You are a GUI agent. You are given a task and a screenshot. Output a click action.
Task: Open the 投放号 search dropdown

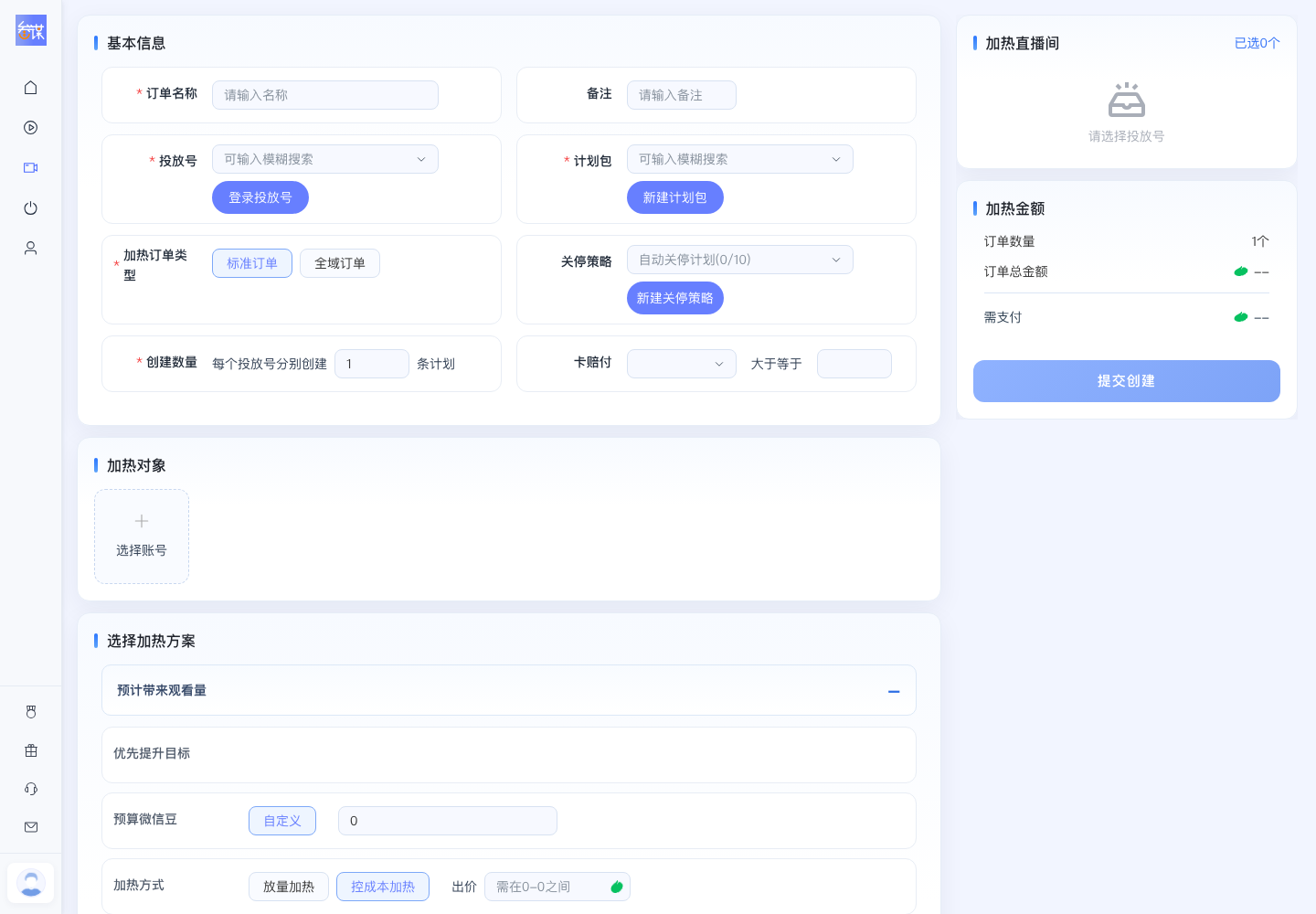325,159
